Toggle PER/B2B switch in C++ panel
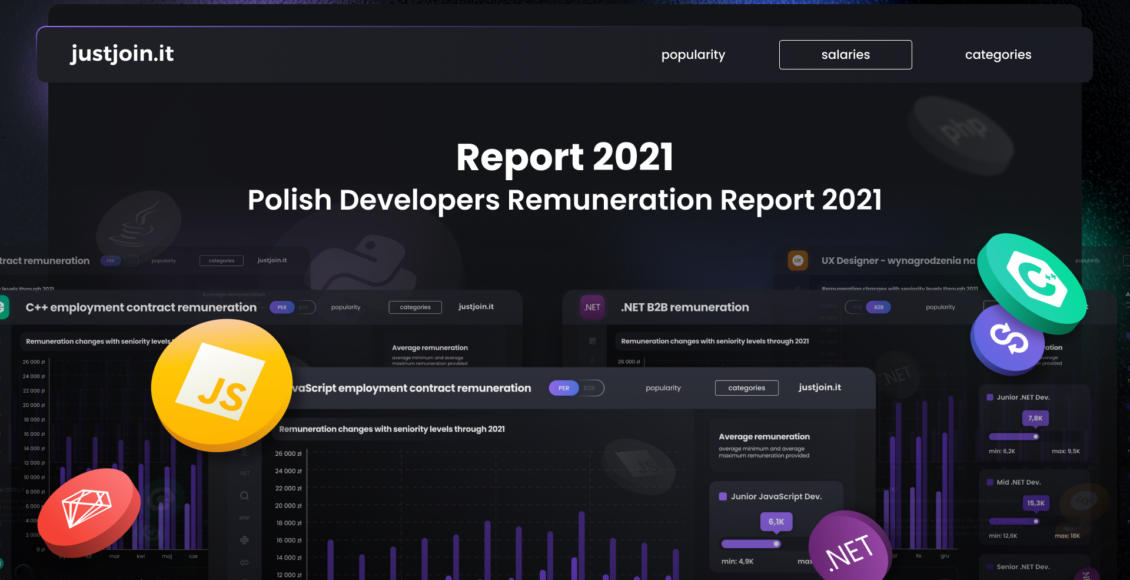Viewport: 1130px width, 580px height. [293, 307]
